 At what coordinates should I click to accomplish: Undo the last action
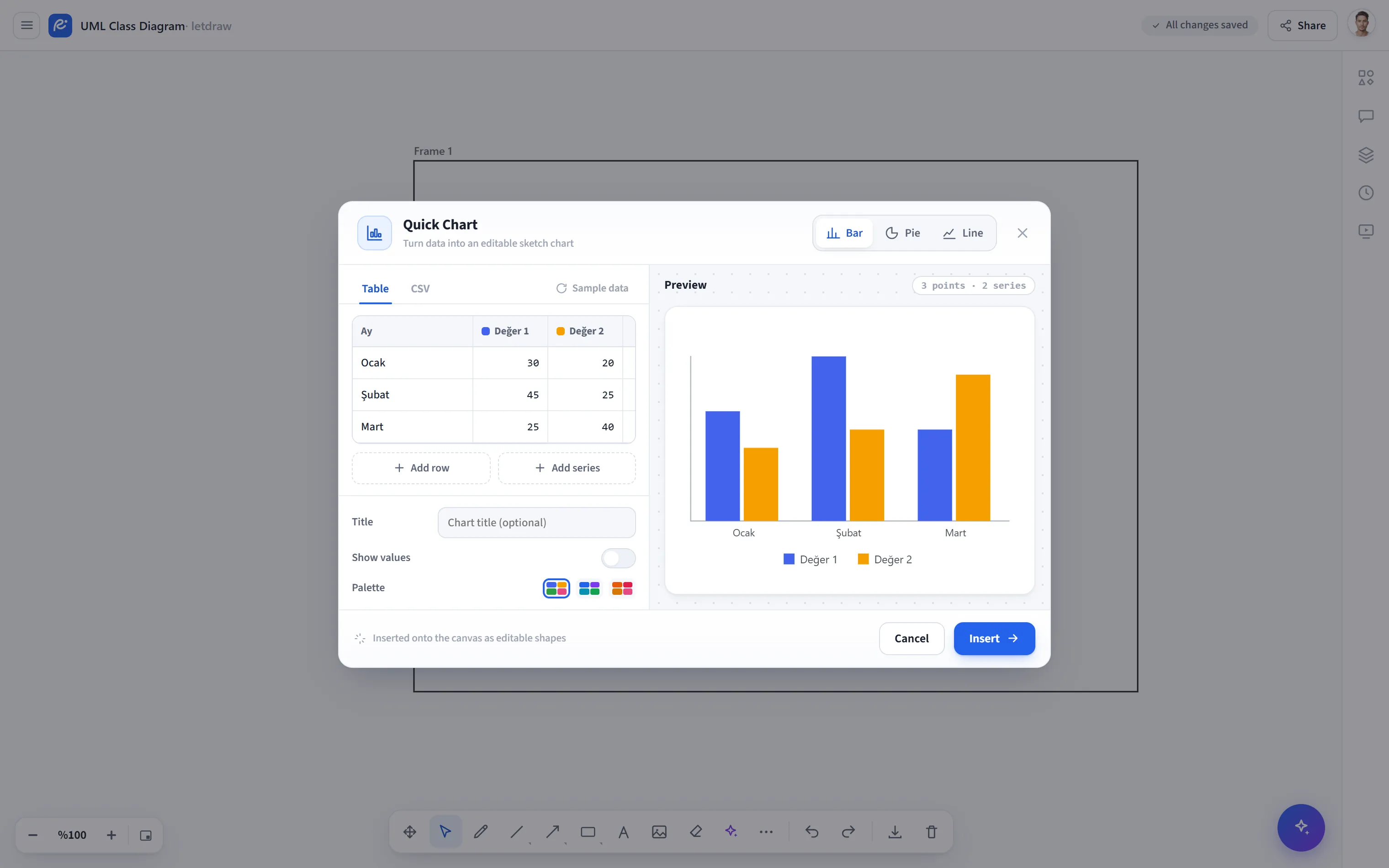[811, 831]
